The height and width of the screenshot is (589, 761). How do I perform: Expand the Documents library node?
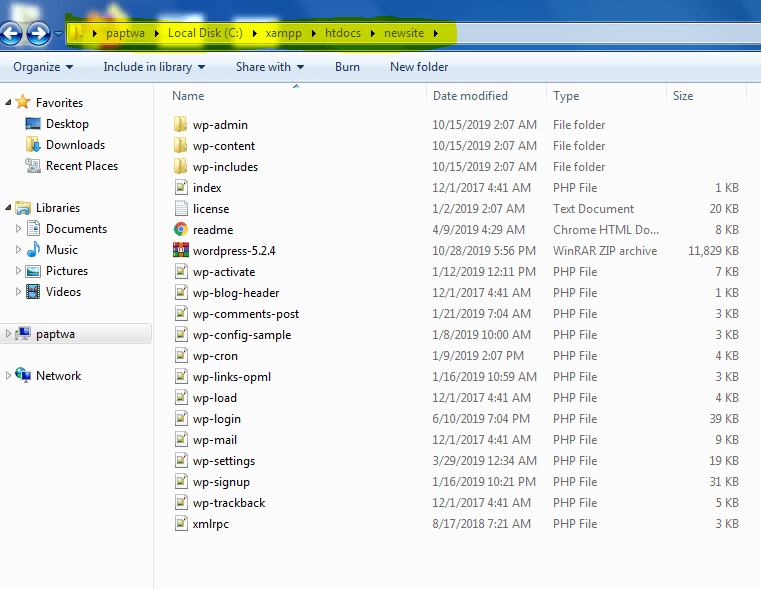click(18, 228)
